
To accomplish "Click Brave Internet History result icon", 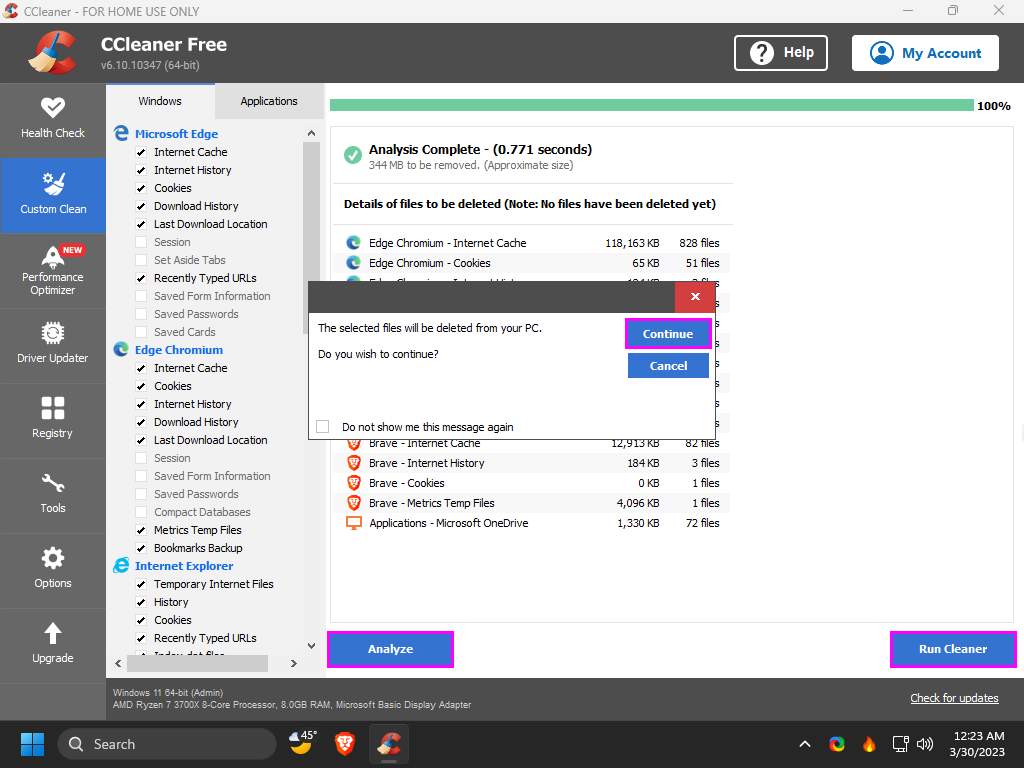I will pyautogui.click(x=353, y=463).
